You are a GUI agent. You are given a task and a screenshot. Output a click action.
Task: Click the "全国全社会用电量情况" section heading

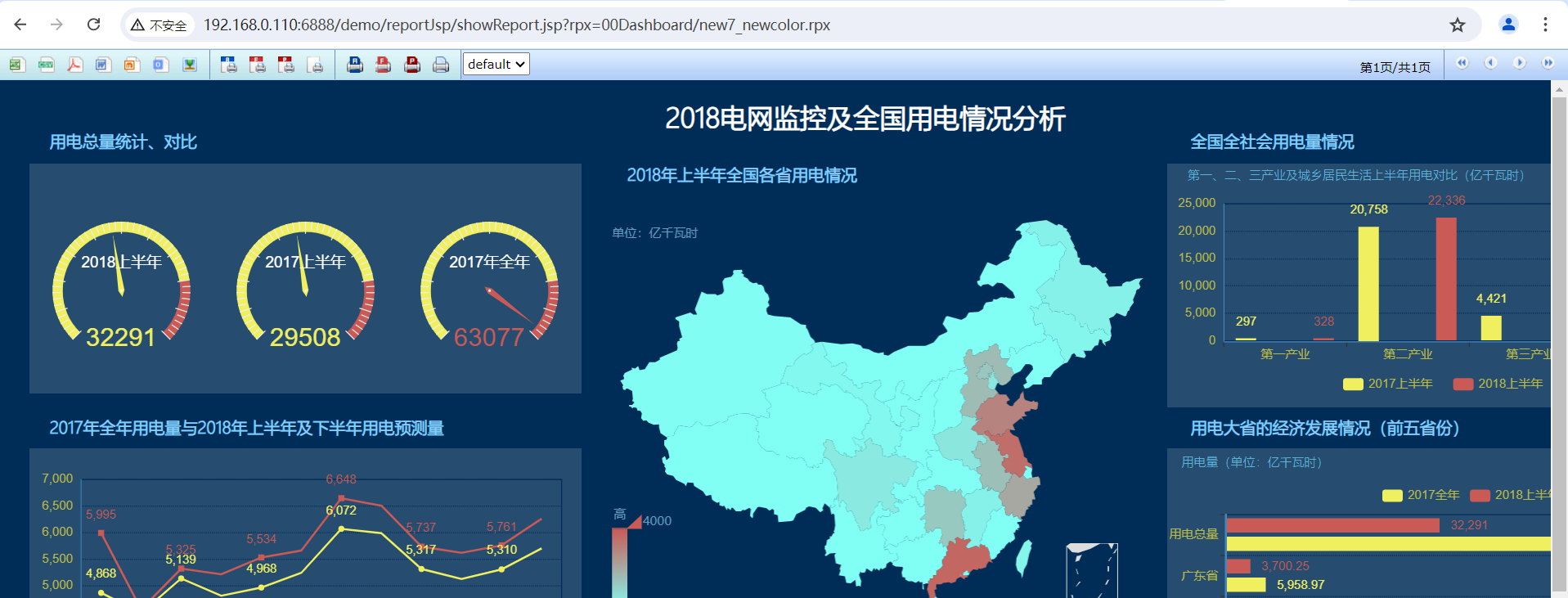click(x=1272, y=142)
